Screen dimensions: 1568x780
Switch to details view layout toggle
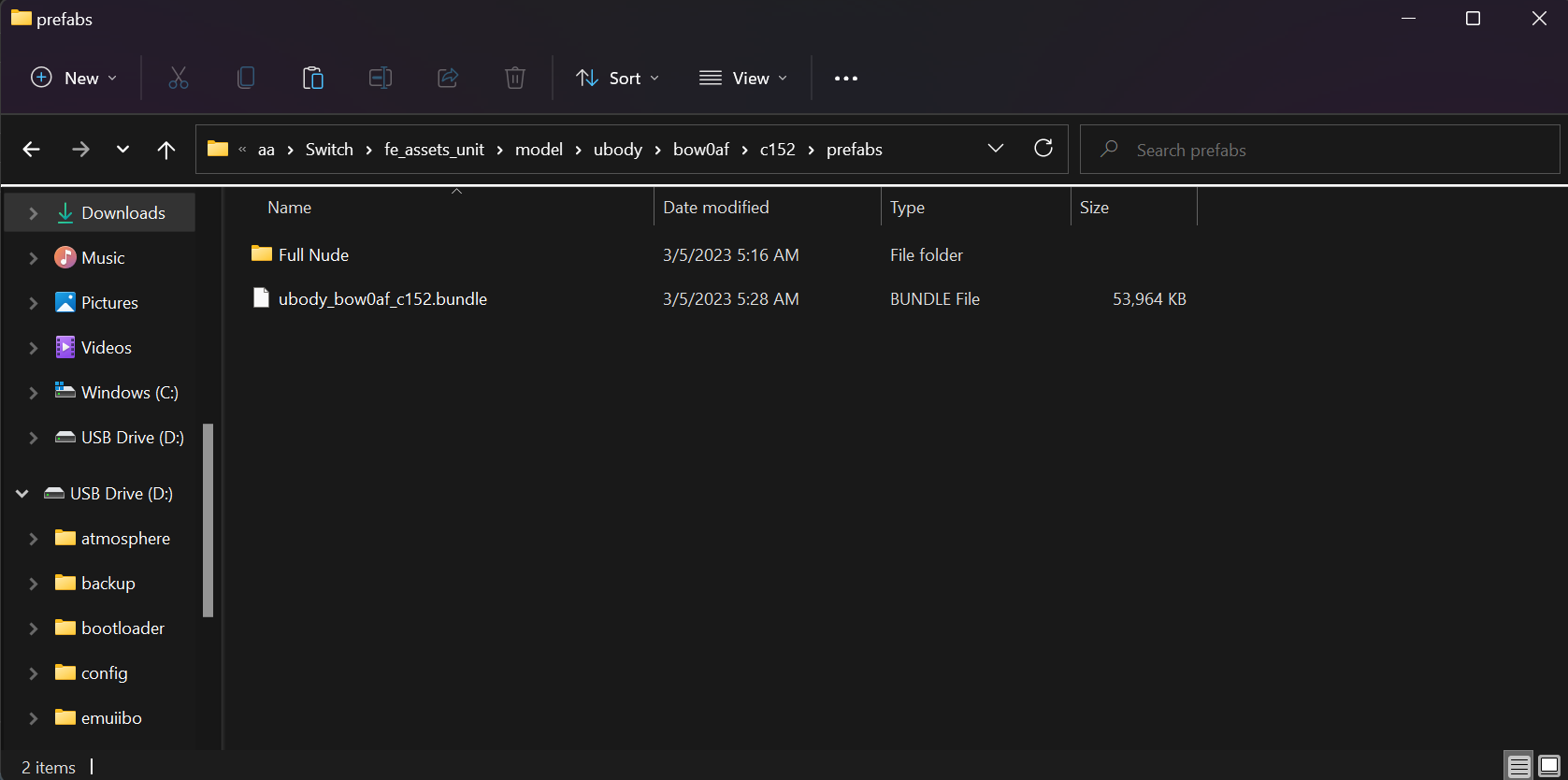[1518, 766]
